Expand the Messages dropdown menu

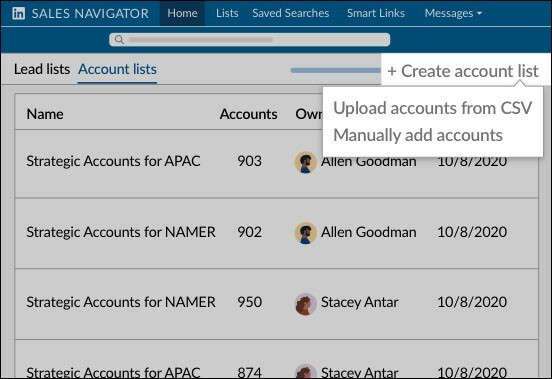453,13
